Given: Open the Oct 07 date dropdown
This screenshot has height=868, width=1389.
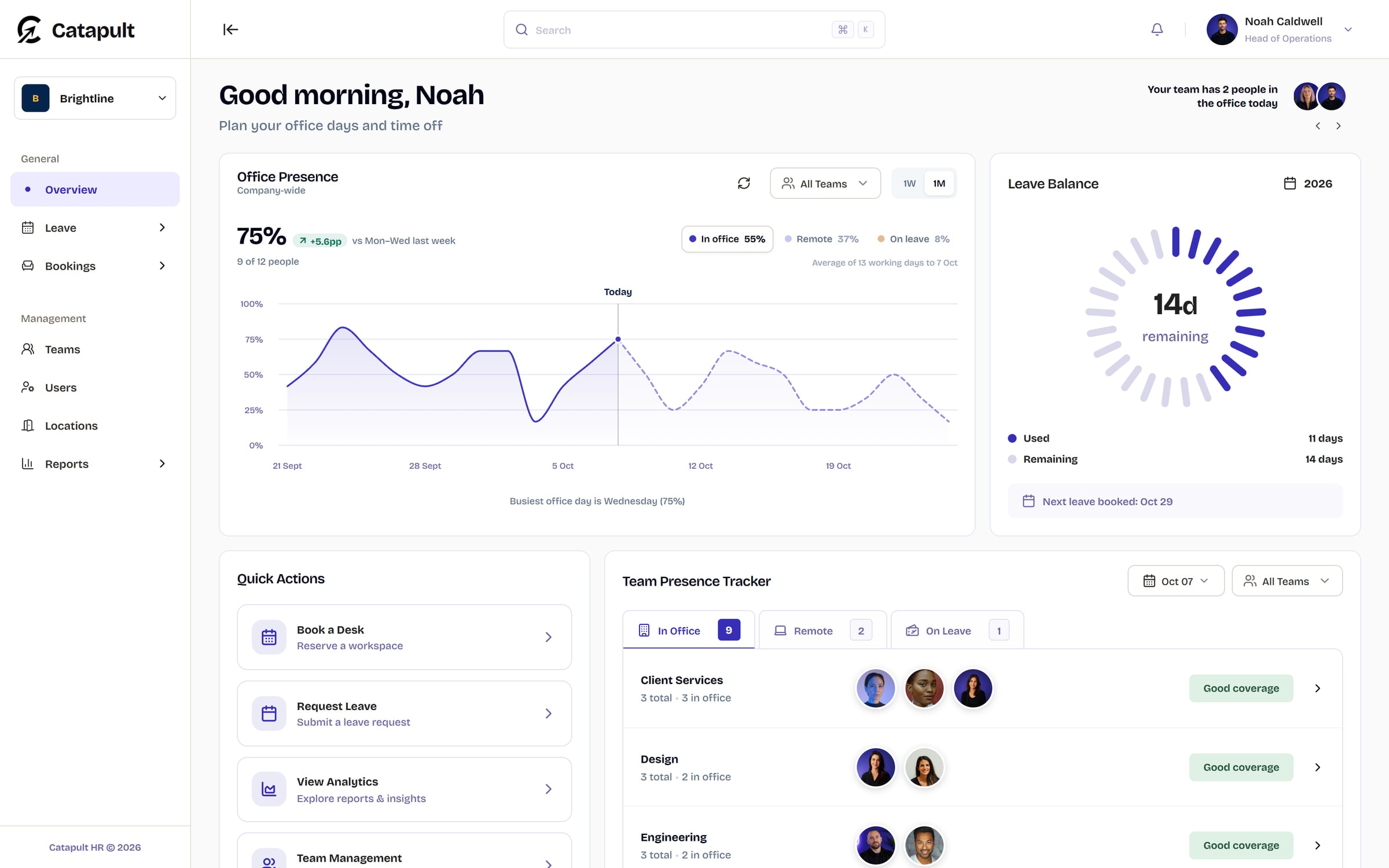Looking at the screenshot, I should (x=1175, y=581).
